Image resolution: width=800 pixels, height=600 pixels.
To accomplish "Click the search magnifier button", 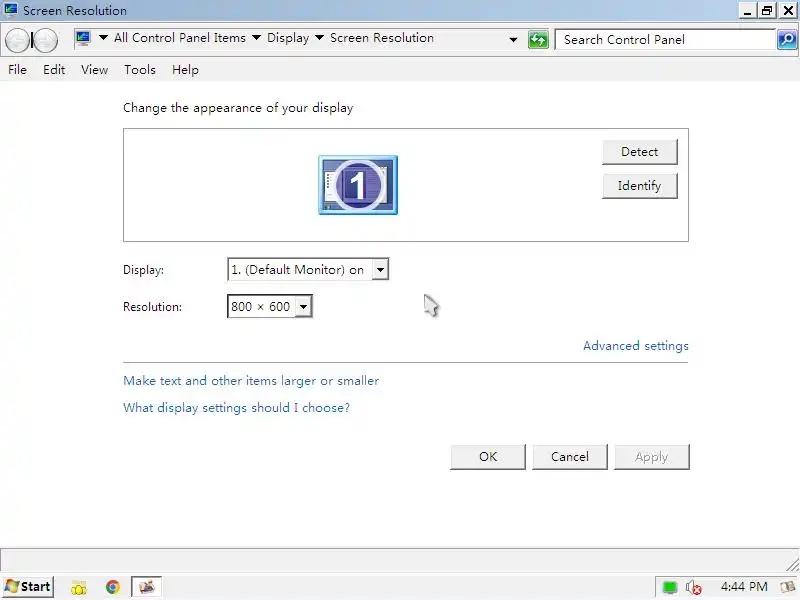I will (x=787, y=39).
